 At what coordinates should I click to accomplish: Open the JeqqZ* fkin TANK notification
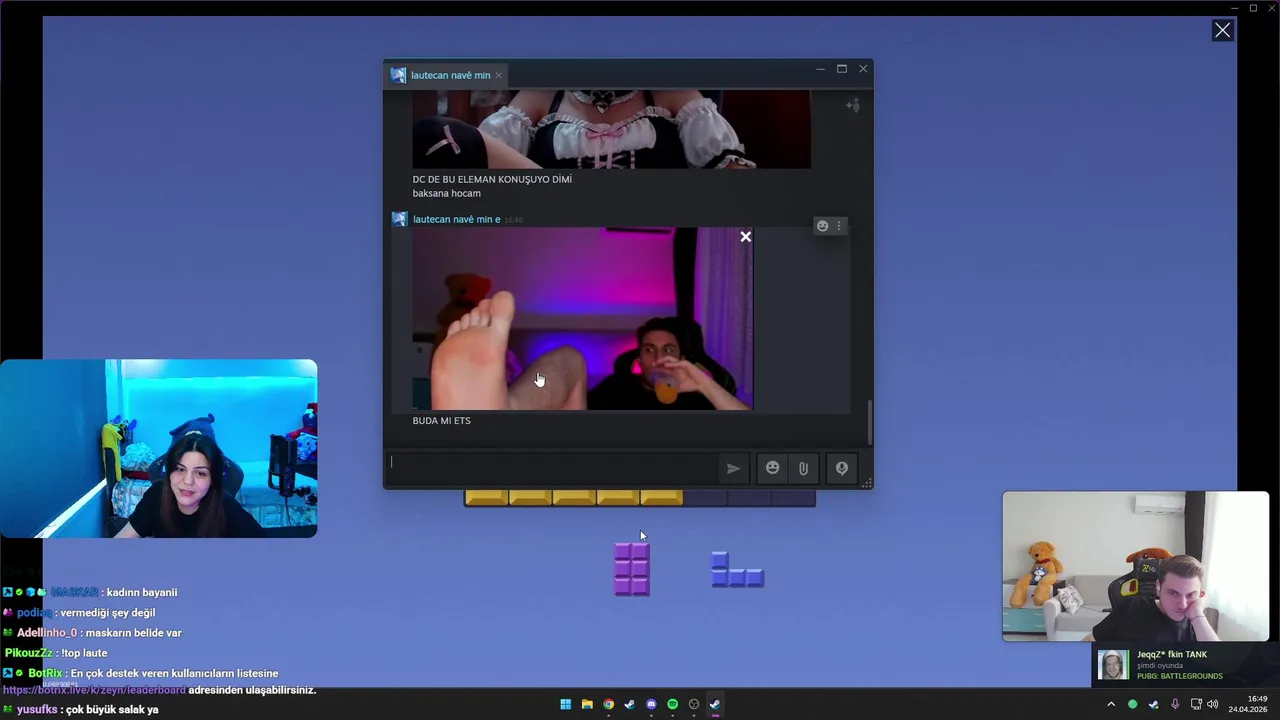(1185, 665)
